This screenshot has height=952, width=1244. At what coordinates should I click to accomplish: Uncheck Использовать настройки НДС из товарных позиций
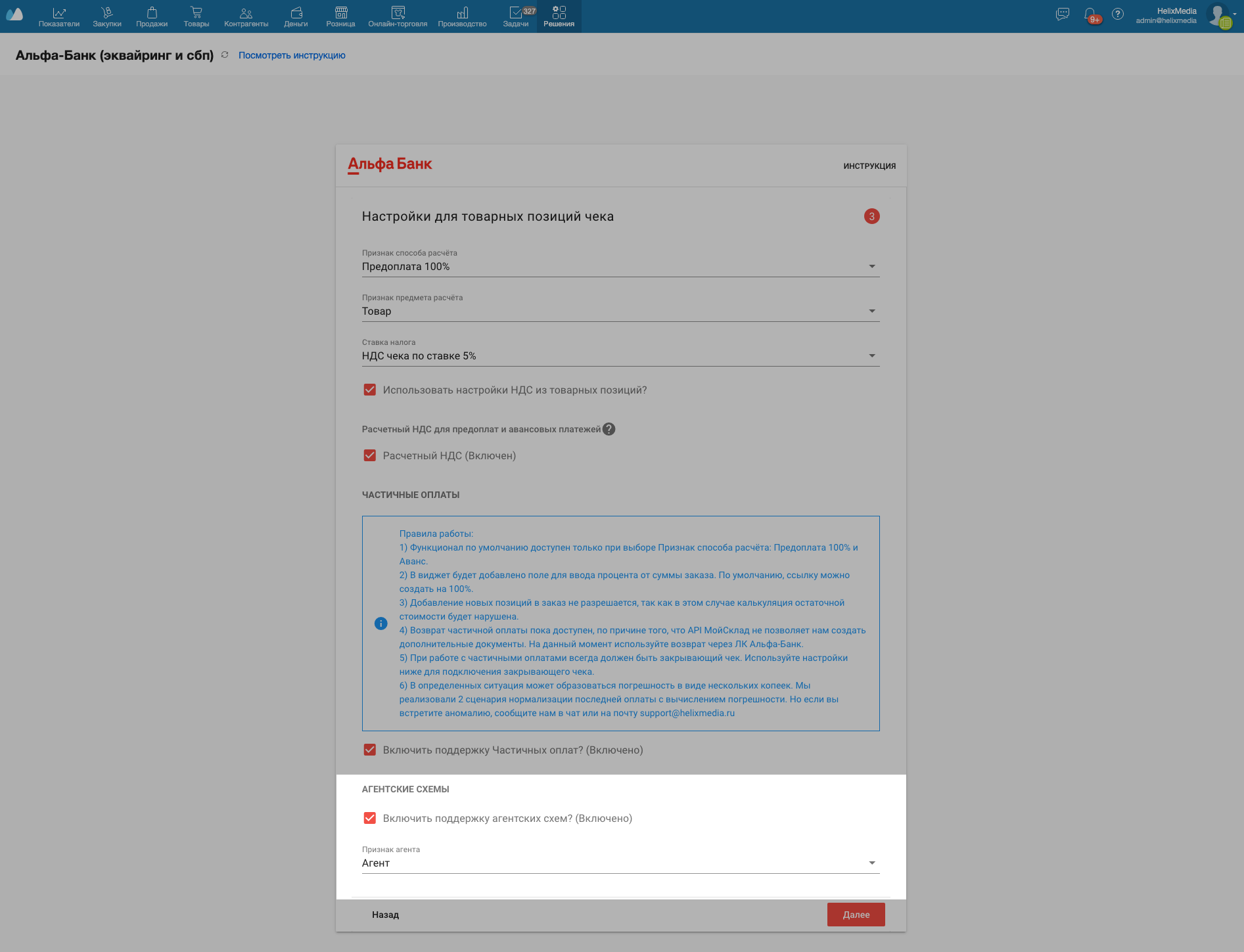point(370,390)
